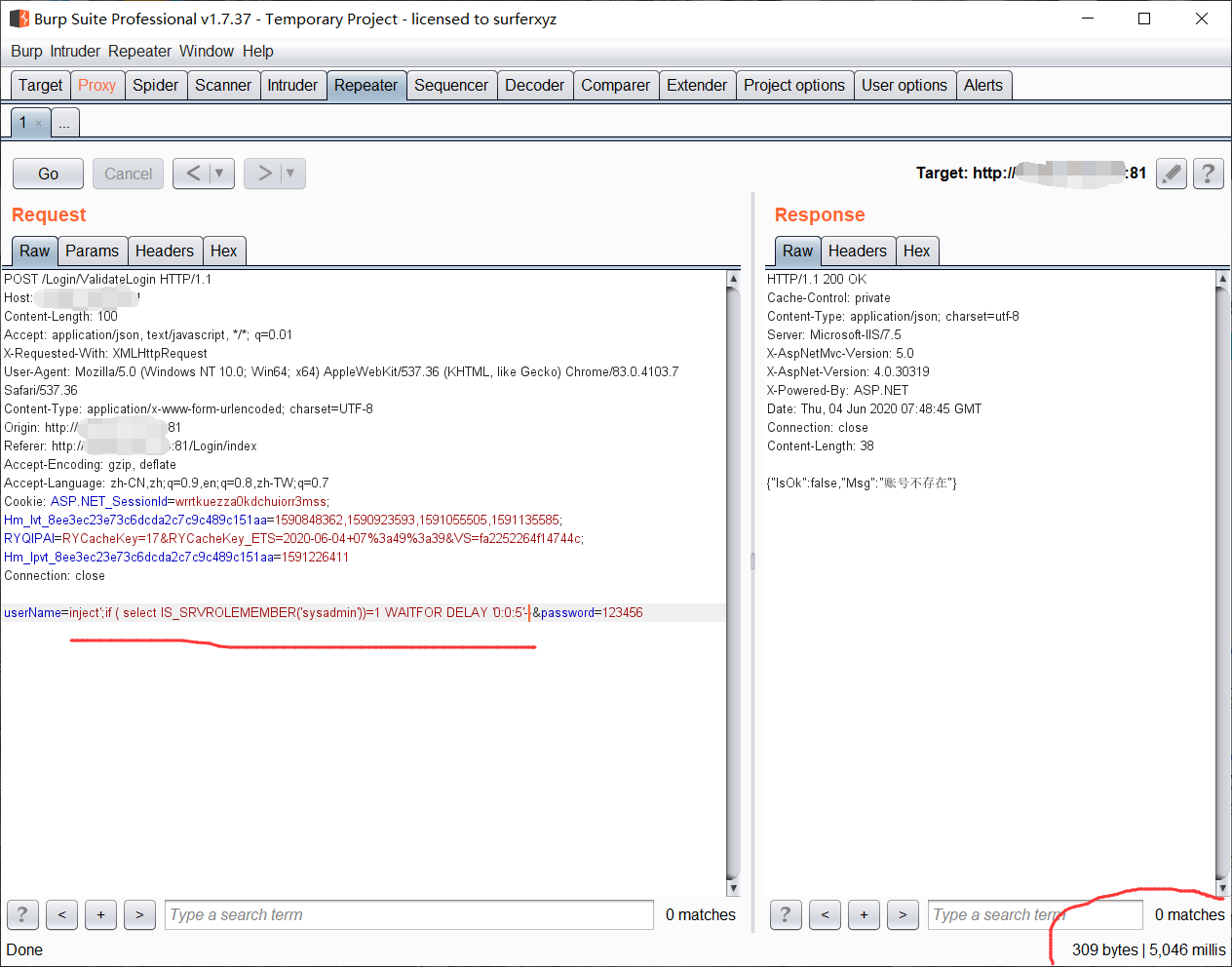Open new Repeater tab with ellipsis

pos(64,123)
